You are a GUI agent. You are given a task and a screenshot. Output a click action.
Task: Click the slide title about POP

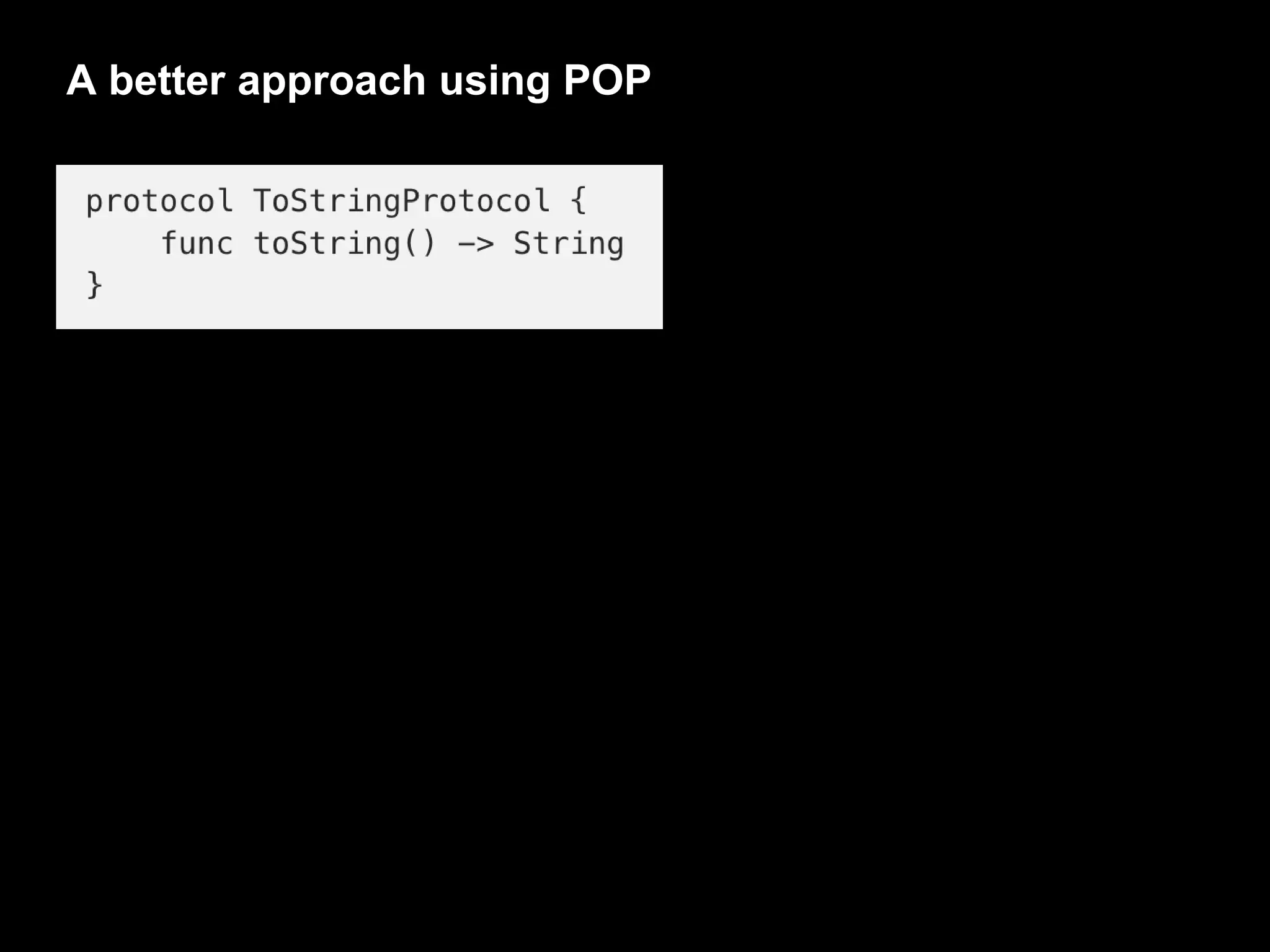click(358, 81)
